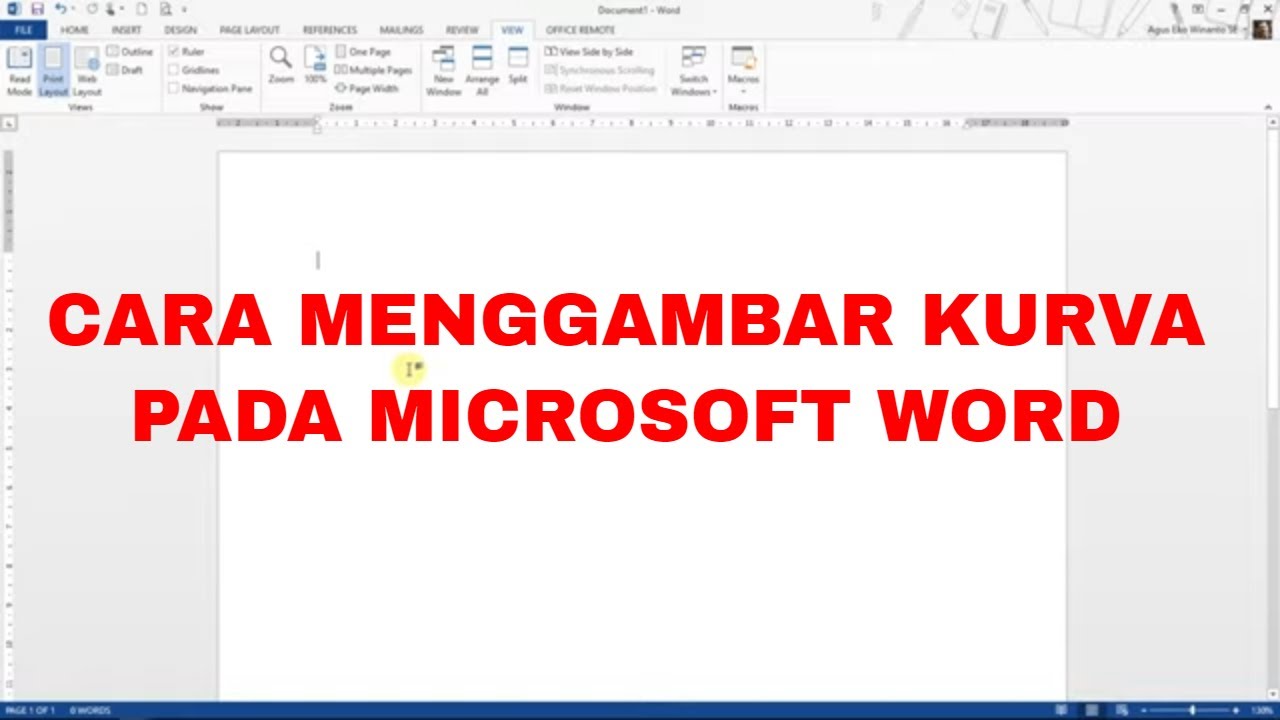Switch to the INSERT tab
Viewport: 1280px width, 720px height.
tap(126, 30)
